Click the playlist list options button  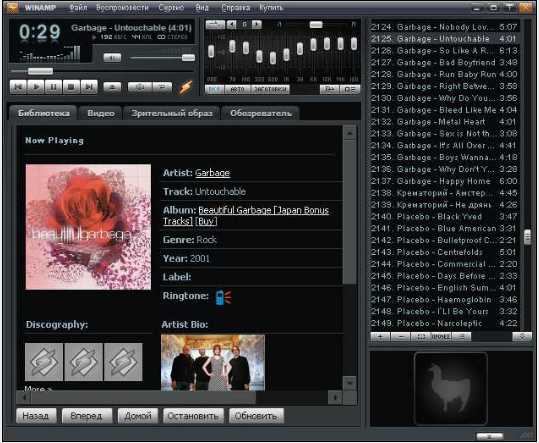pos(462,337)
